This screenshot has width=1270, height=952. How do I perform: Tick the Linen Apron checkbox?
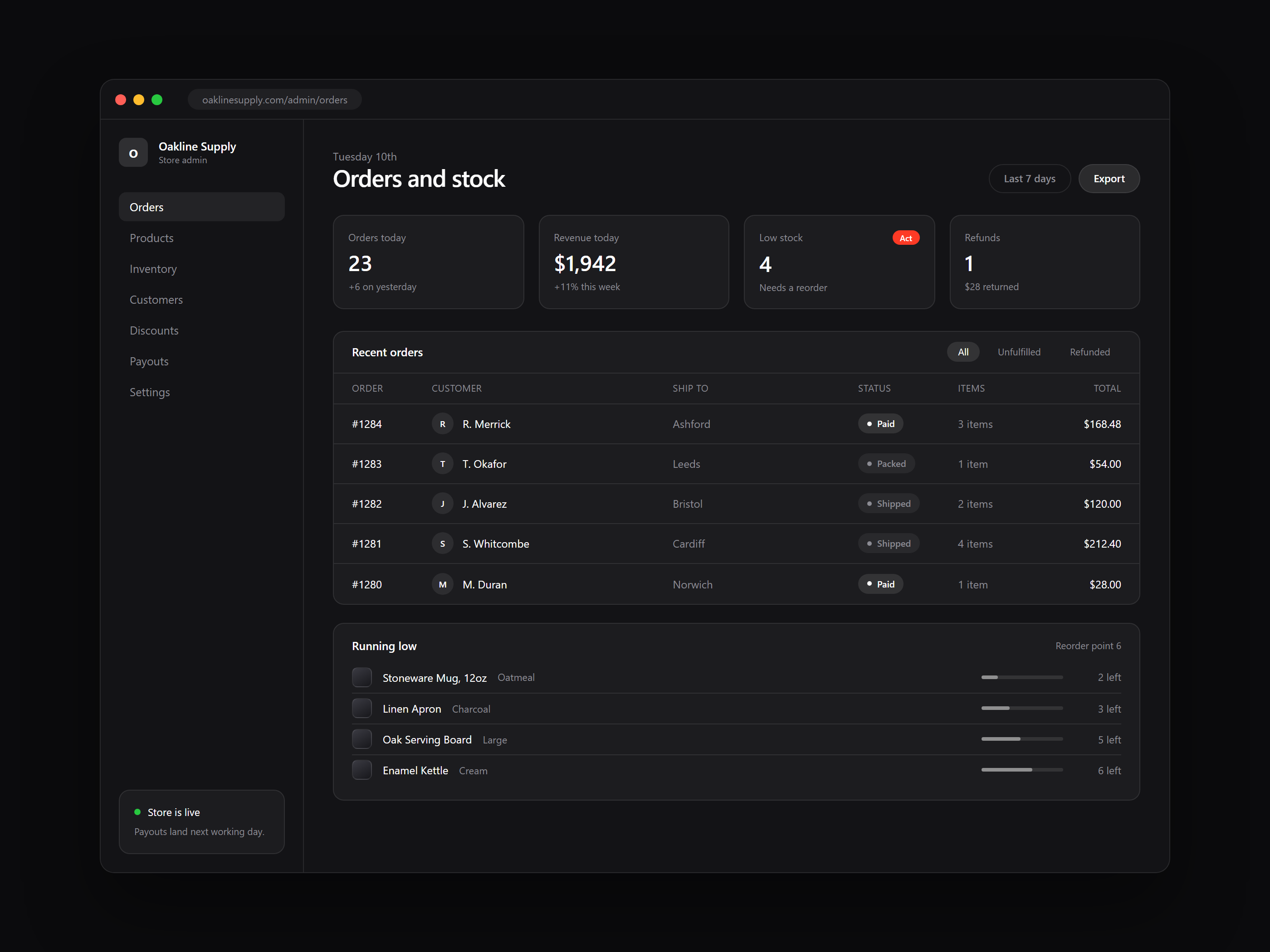(x=361, y=709)
